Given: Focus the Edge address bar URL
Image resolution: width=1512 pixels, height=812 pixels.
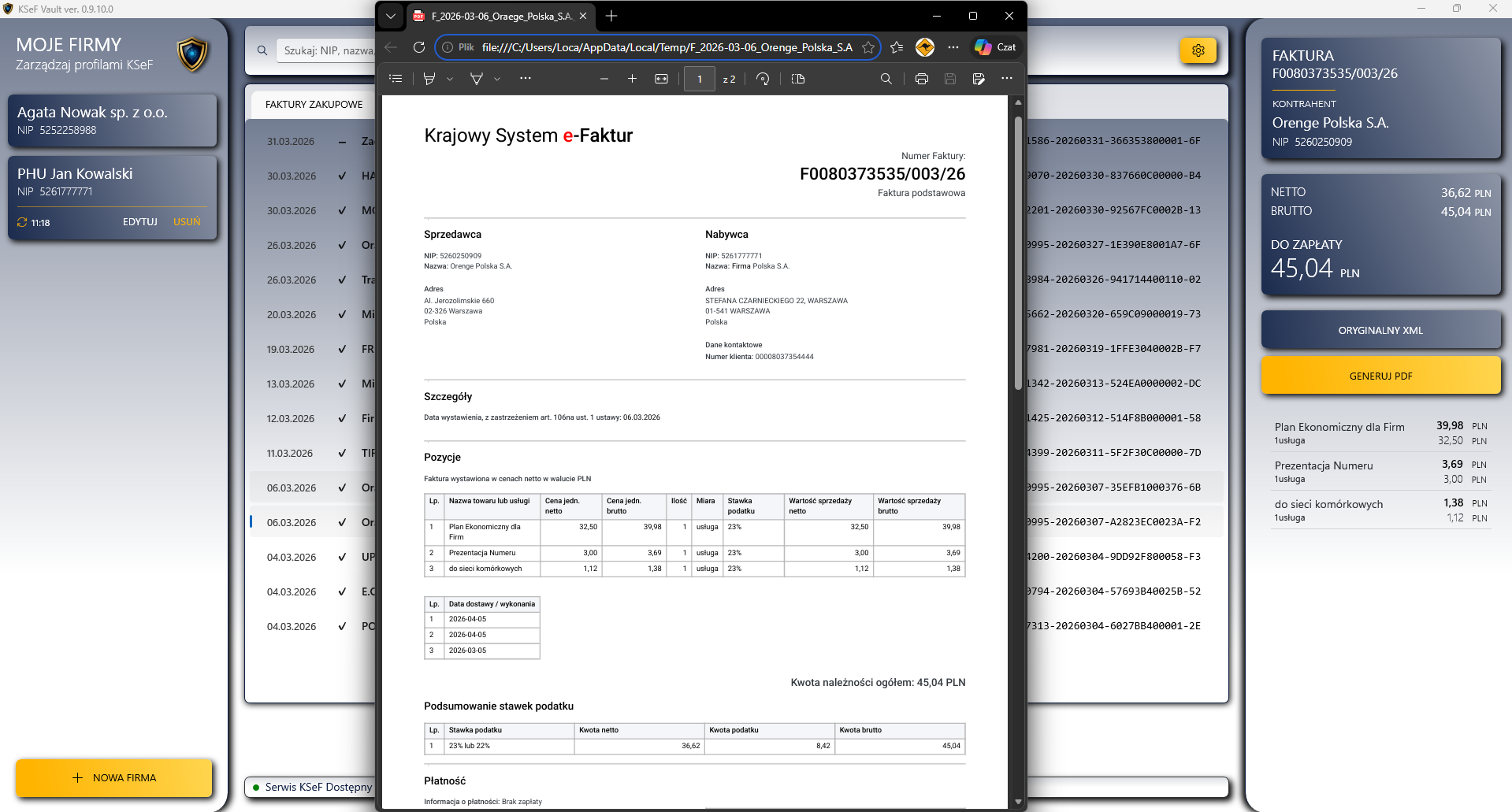Looking at the screenshot, I should [x=667, y=47].
